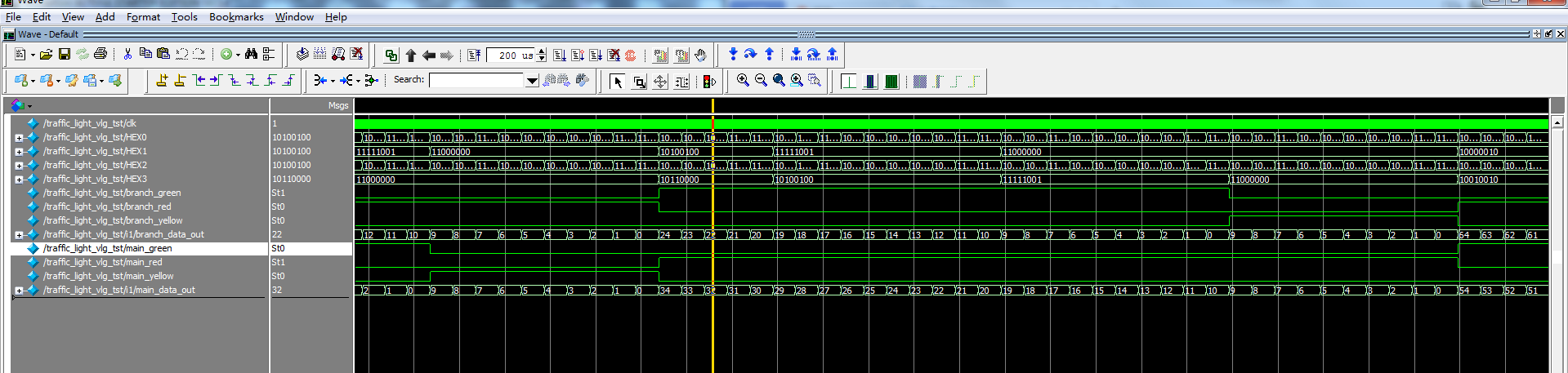Click the Restart simulation icon
The width and height of the screenshot is (1568, 373).
474,56
